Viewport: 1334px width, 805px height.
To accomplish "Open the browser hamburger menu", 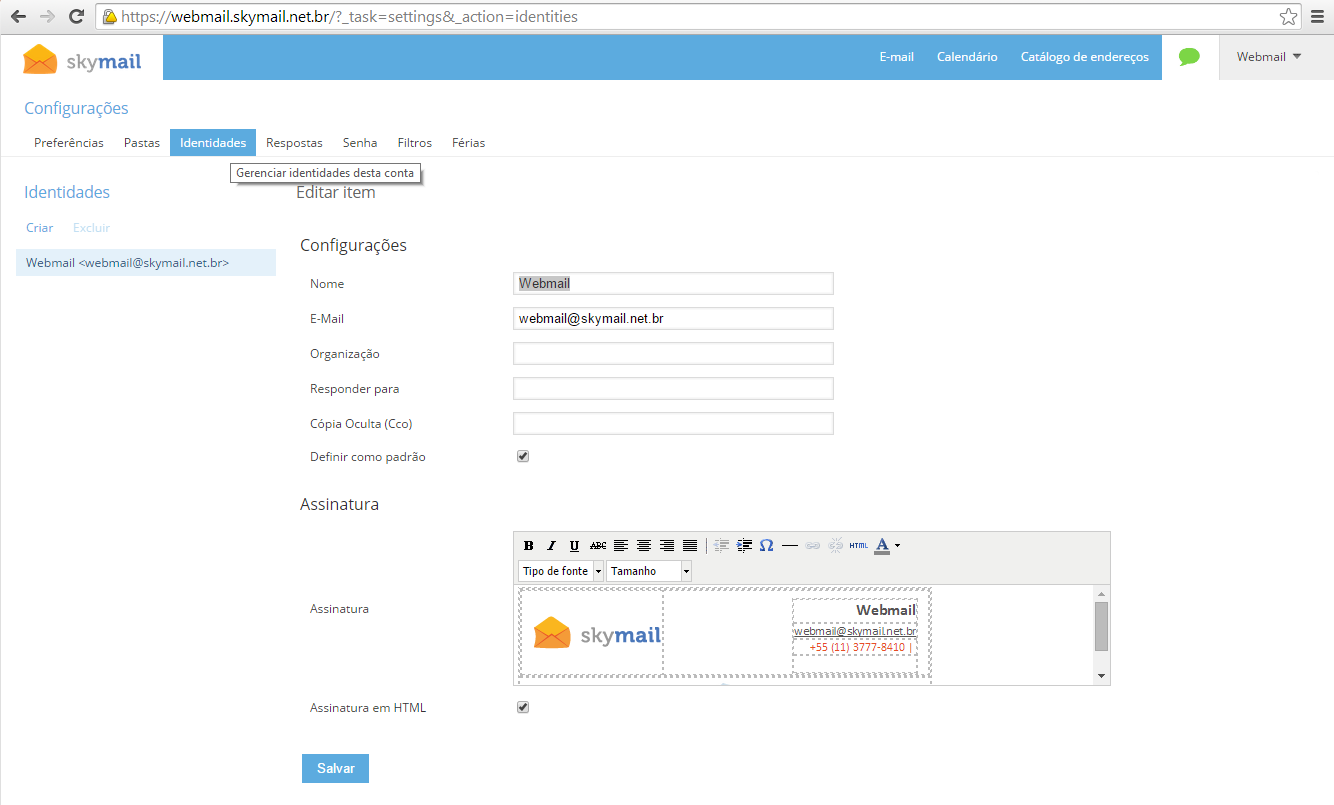I will pos(1319,16).
